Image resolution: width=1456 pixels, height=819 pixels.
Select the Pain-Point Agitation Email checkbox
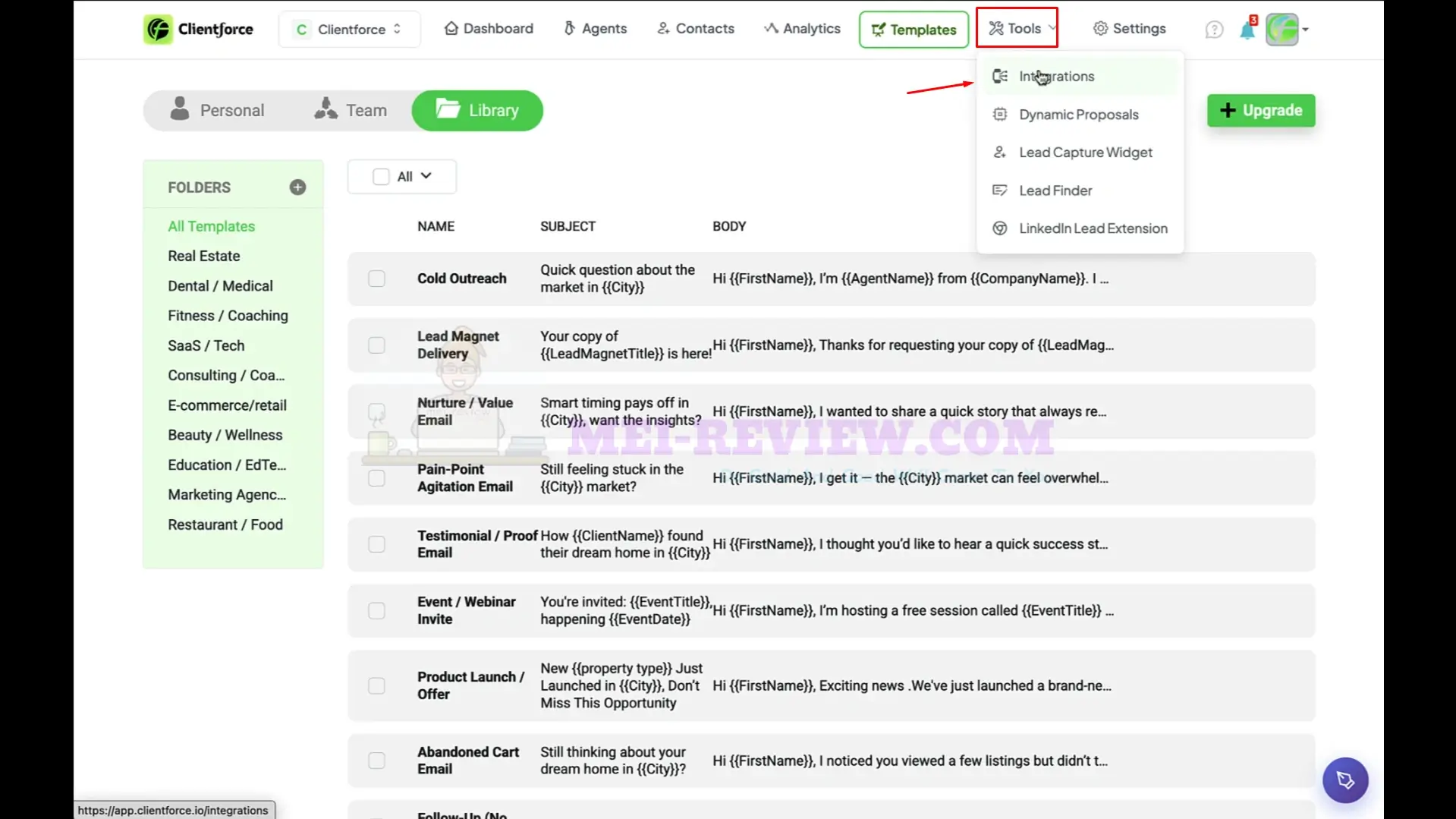[x=376, y=478]
